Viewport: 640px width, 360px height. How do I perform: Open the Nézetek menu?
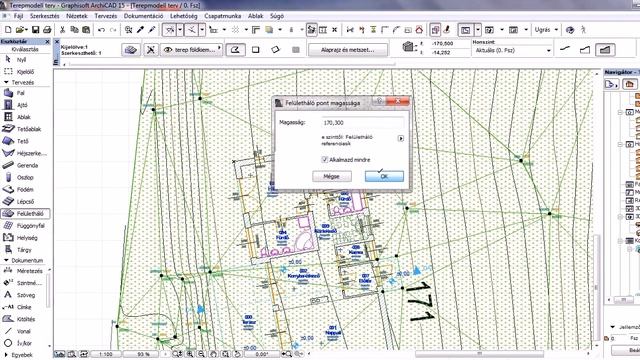point(77,16)
